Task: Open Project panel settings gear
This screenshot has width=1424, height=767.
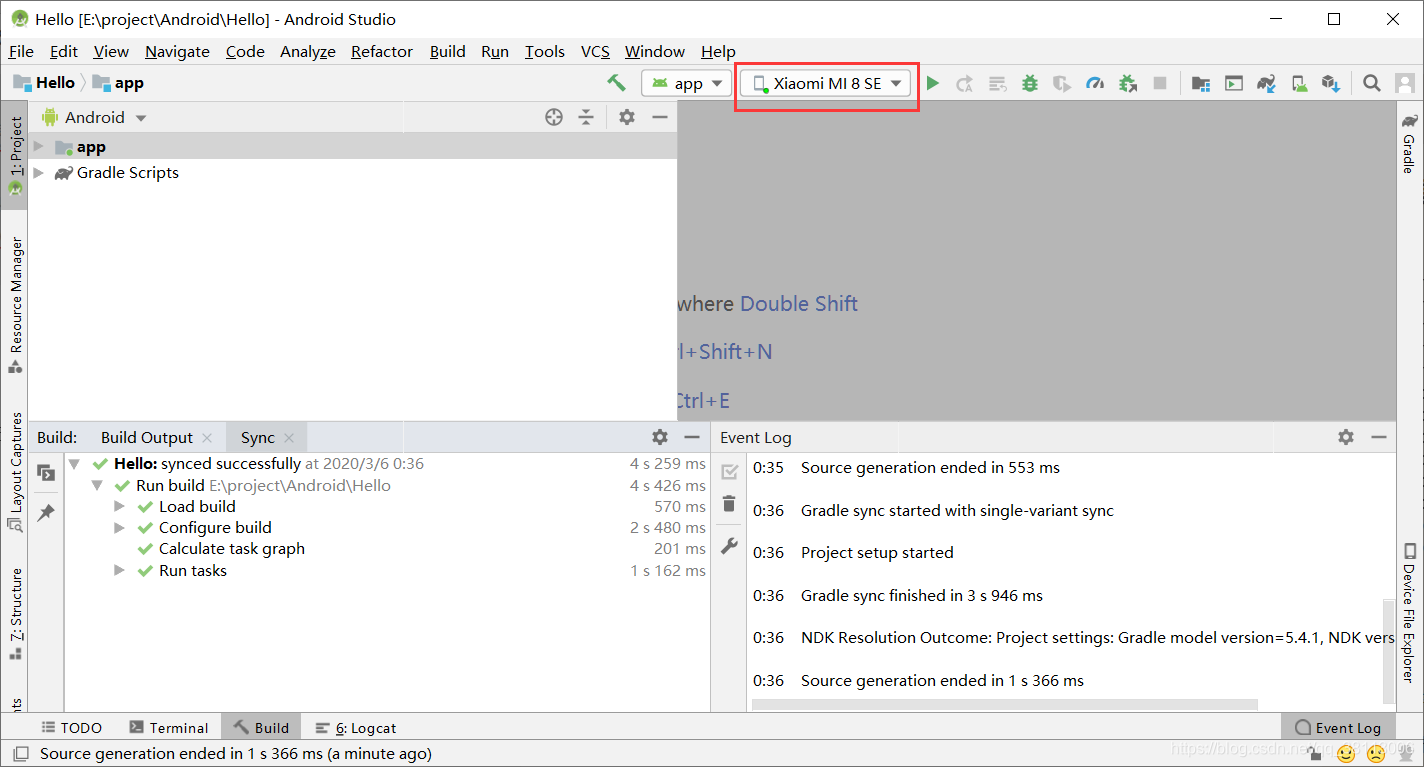Action: (x=627, y=117)
